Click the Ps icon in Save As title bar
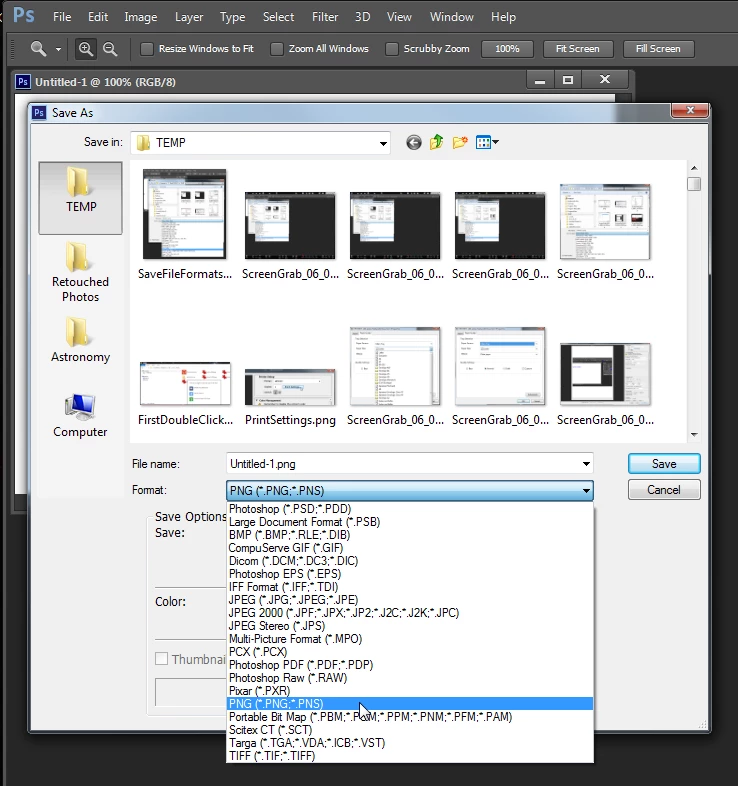This screenshot has width=738, height=786. pyautogui.click(x=39, y=112)
